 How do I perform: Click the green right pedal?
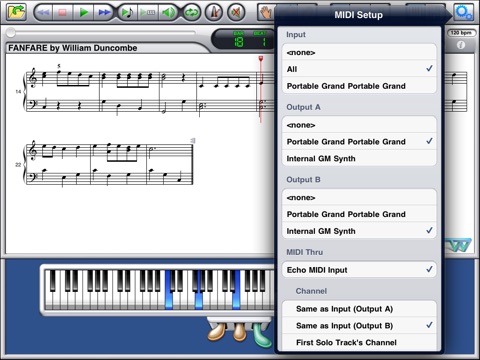pyautogui.click(x=262, y=336)
